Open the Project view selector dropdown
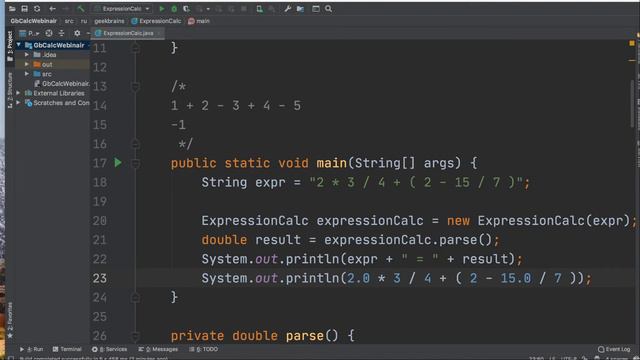The height and width of the screenshot is (360, 640). (29, 33)
